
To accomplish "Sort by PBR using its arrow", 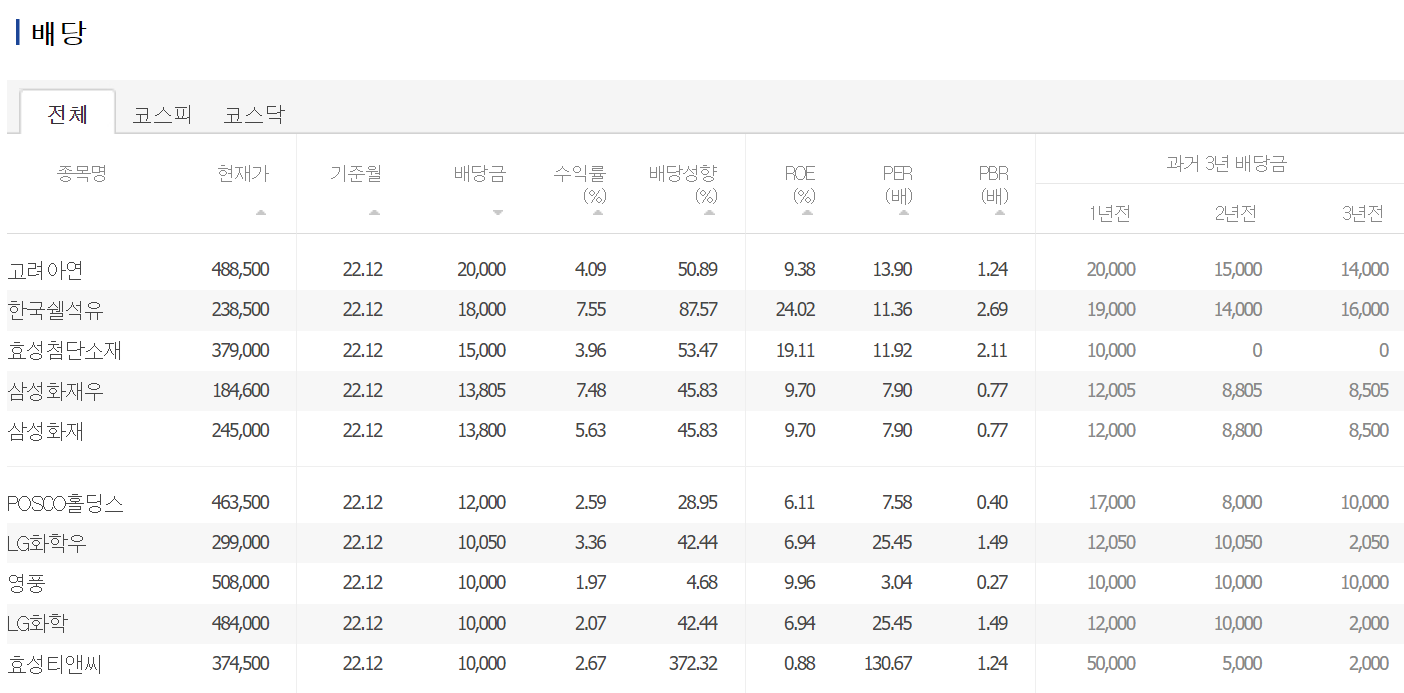I will point(1000,212).
